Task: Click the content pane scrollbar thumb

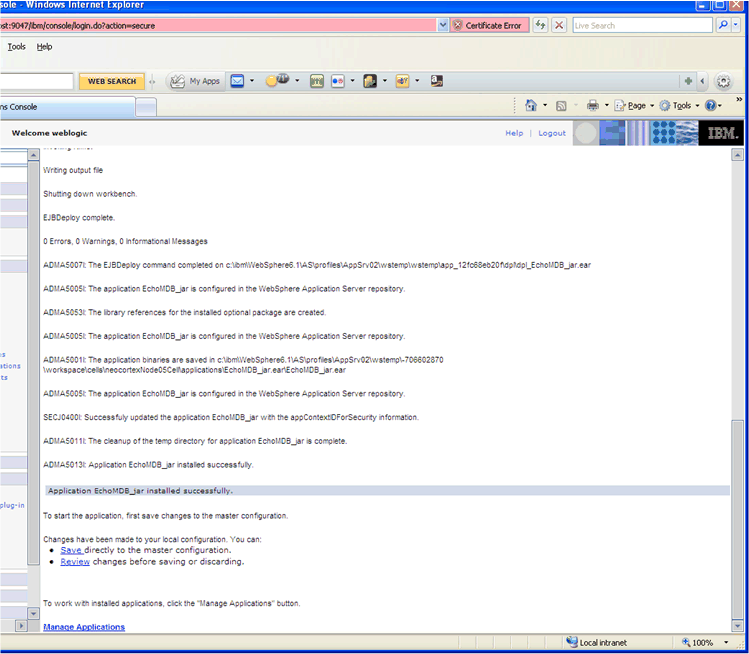Action: click(737, 520)
